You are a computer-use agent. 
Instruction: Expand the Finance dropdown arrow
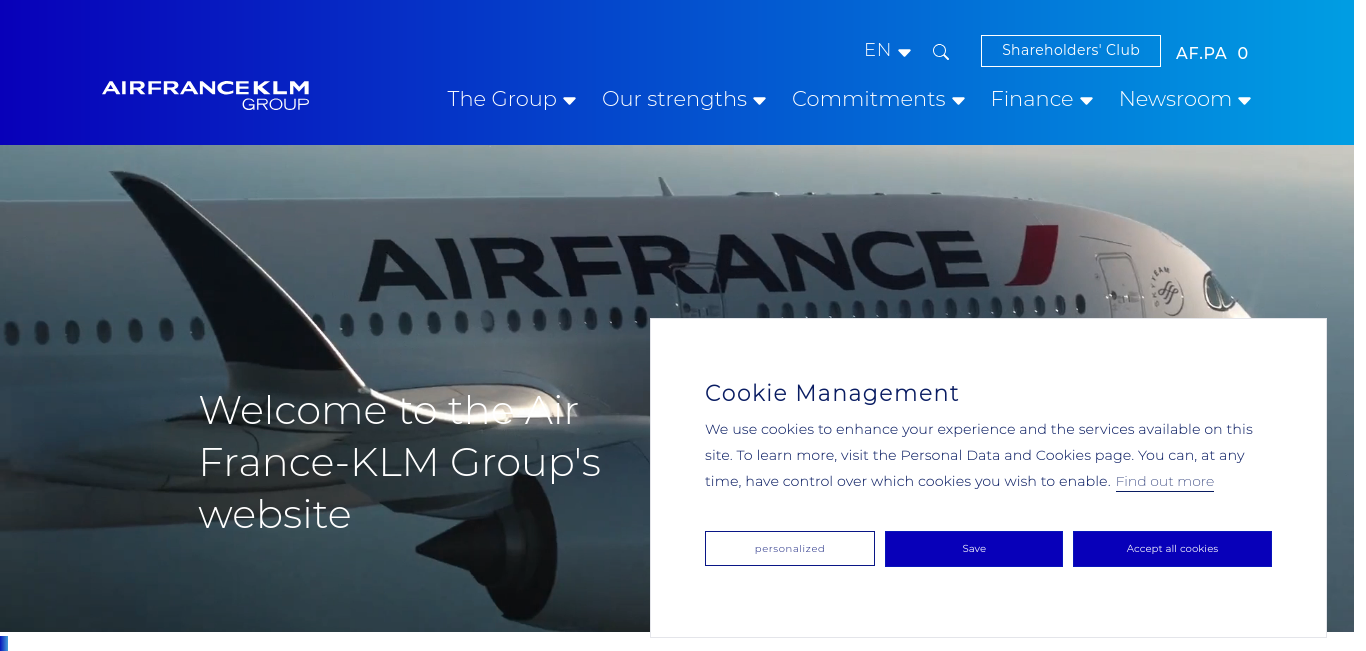(1087, 101)
